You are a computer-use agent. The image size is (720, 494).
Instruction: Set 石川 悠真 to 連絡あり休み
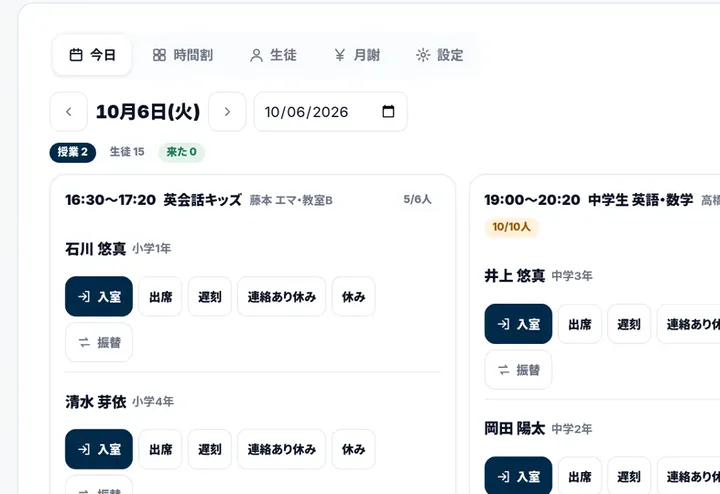pos(281,297)
